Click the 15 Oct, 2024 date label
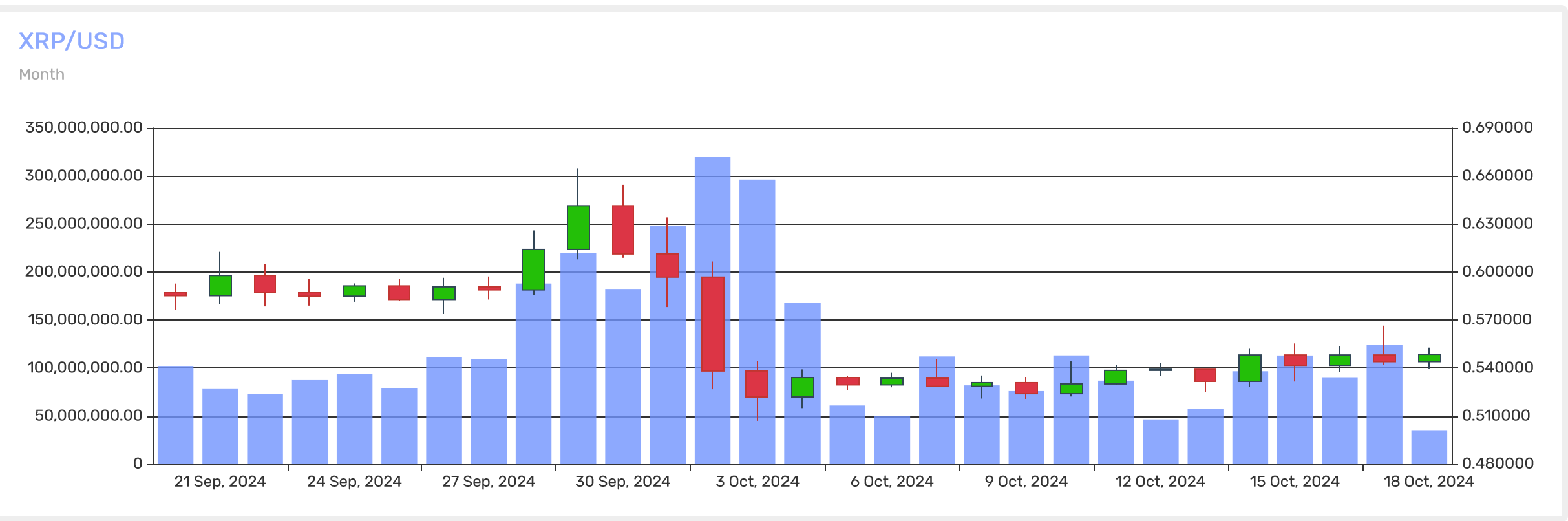1568x521 pixels. click(x=1295, y=482)
